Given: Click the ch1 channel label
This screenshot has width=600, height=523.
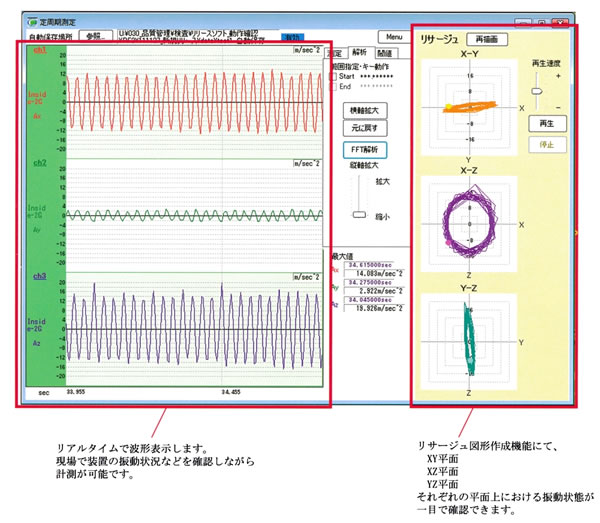Looking at the screenshot, I should 40,49.
